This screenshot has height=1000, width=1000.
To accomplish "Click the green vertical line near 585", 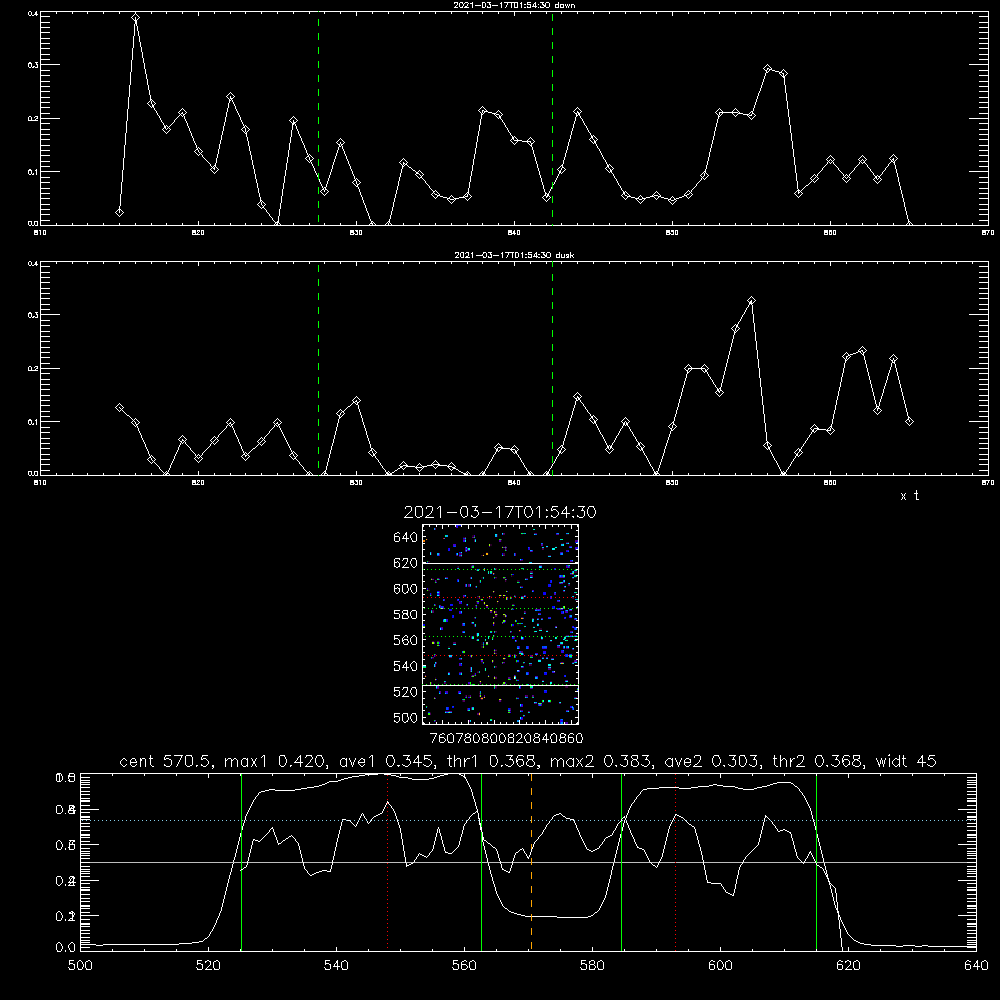I will (x=621, y=861).
